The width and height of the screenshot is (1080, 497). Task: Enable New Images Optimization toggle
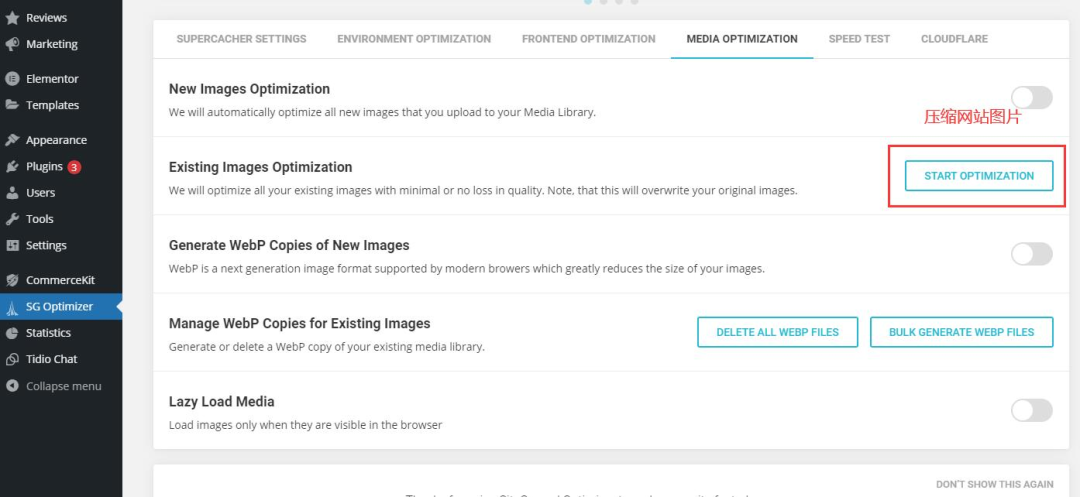[x=1031, y=98]
